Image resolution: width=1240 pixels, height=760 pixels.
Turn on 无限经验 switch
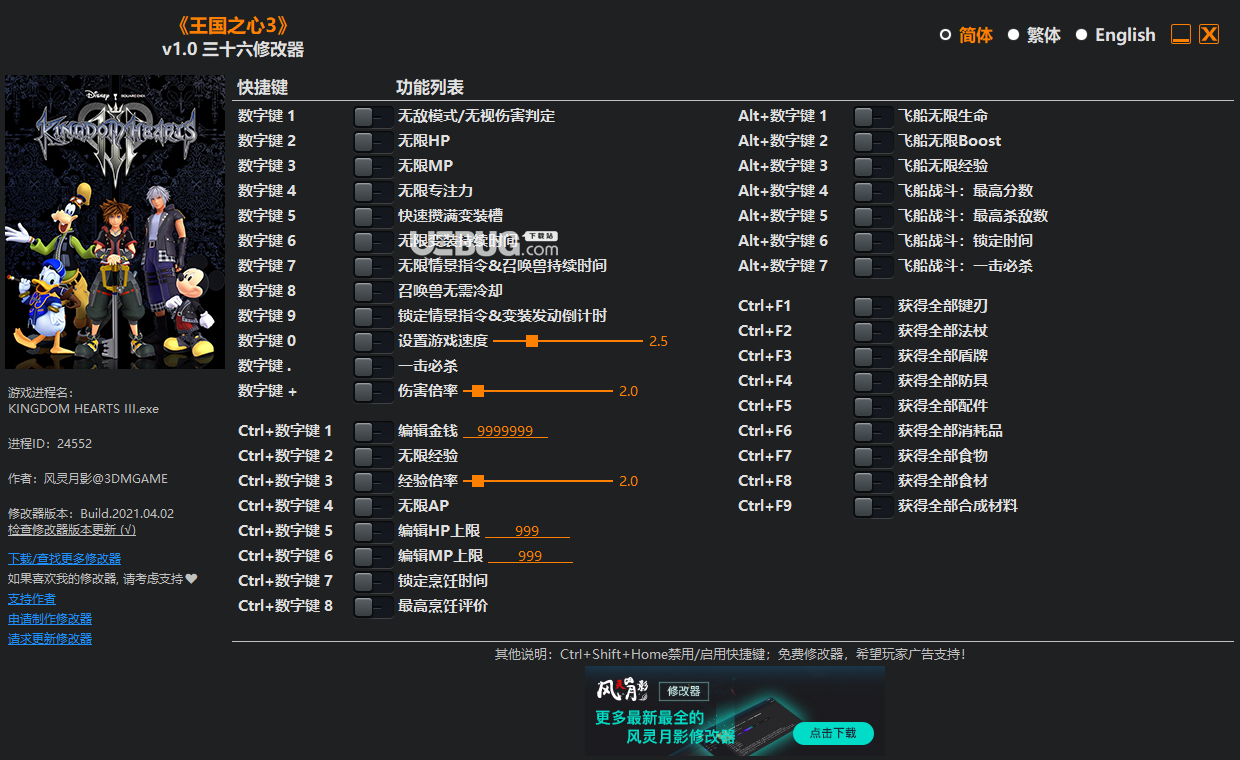click(x=374, y=456)
